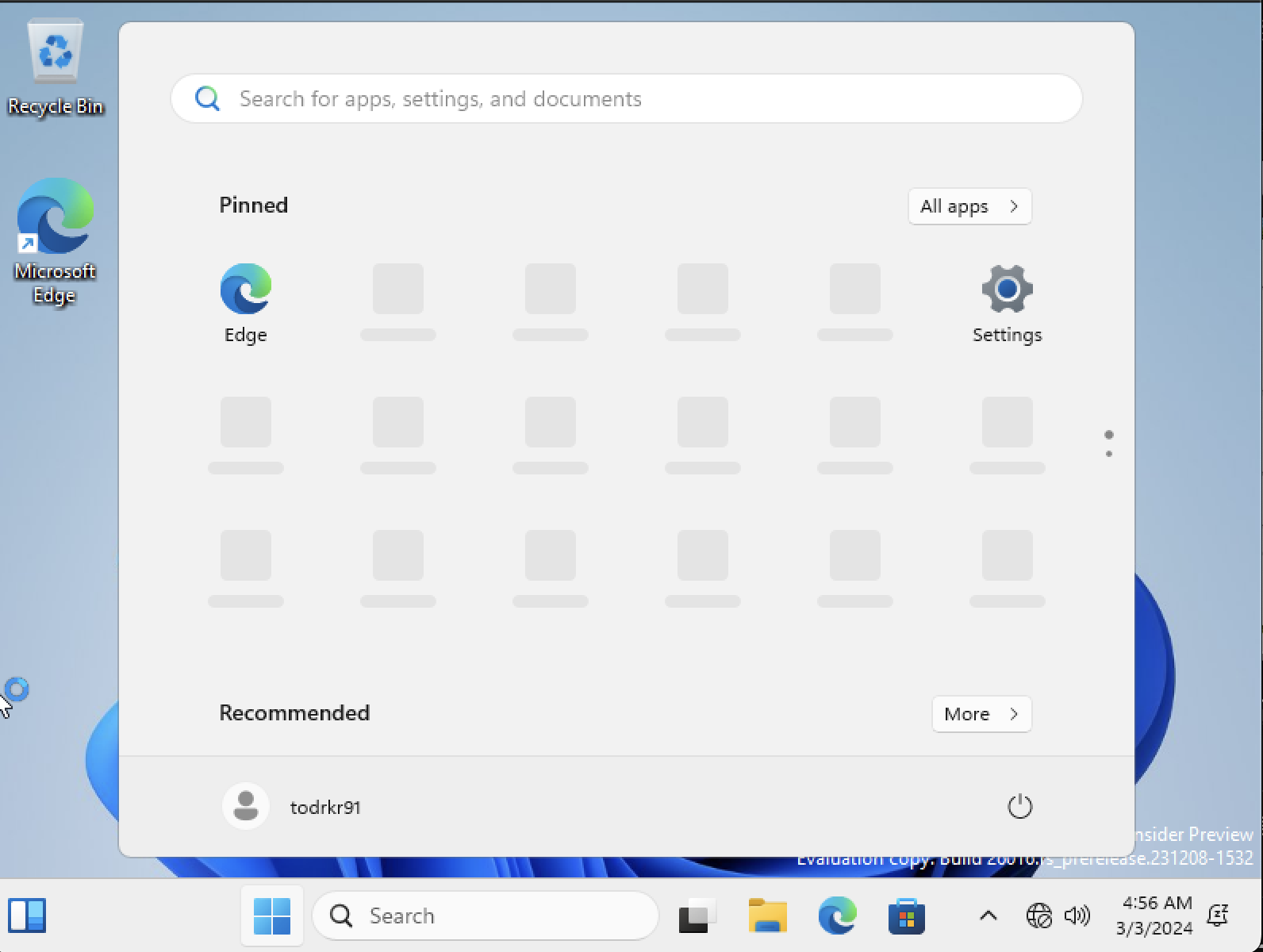Image resolution: width=1263 pixels, height=952 pixels.
Task: Click the magnifier icon in the taskbar search
Action: coord(341,916)
